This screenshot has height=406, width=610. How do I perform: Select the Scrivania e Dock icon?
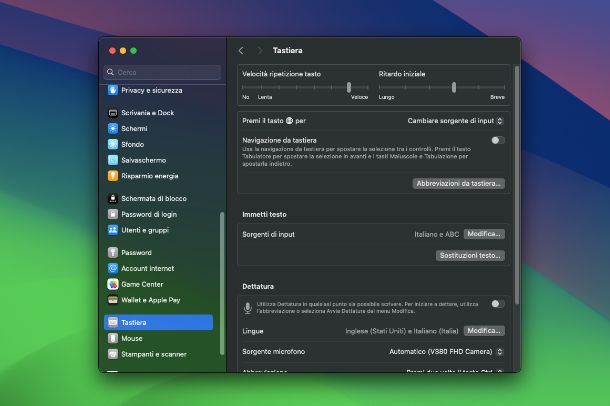pos(113,113)
